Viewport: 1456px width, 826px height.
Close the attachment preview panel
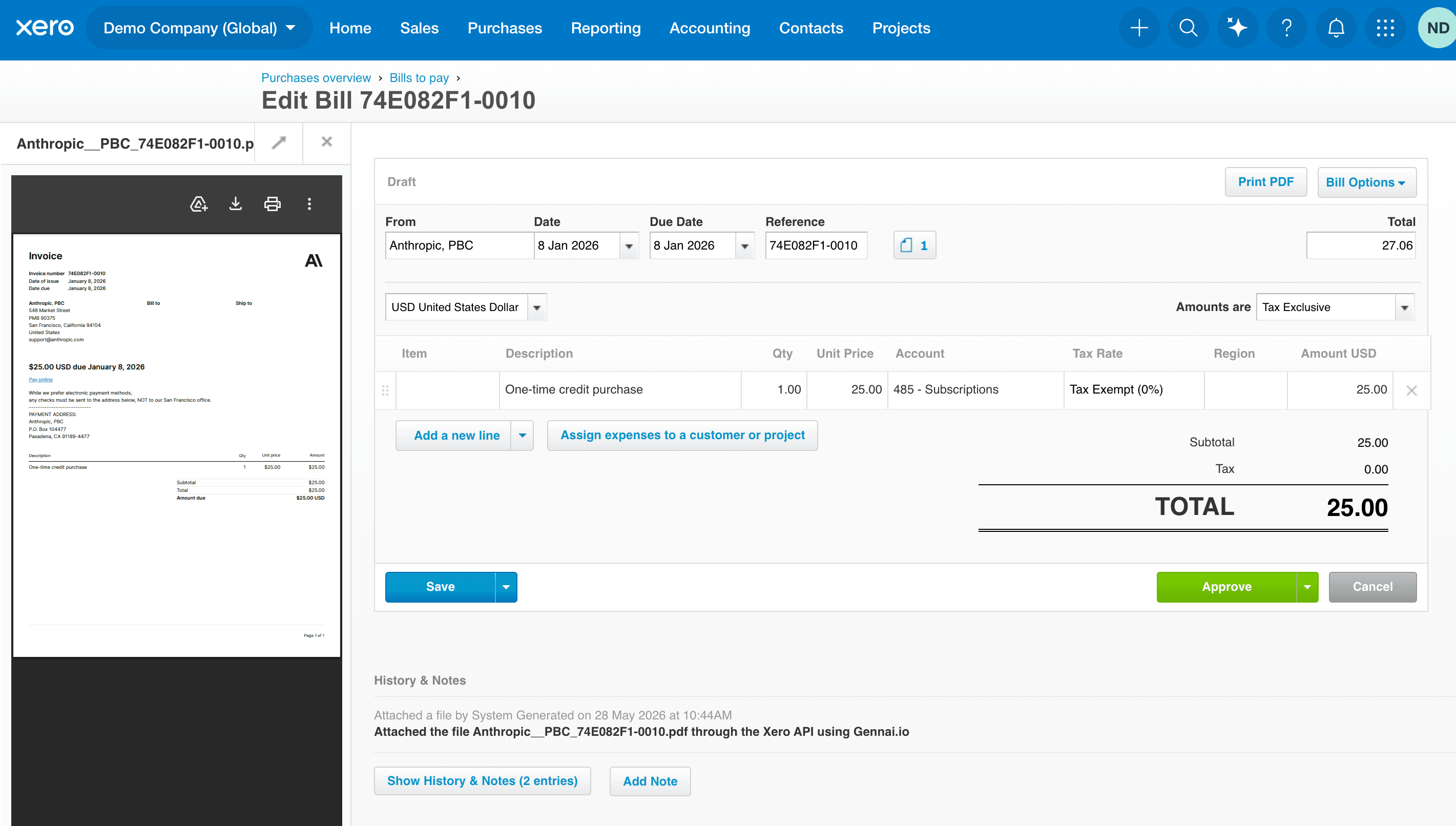(x=327, y=142)
